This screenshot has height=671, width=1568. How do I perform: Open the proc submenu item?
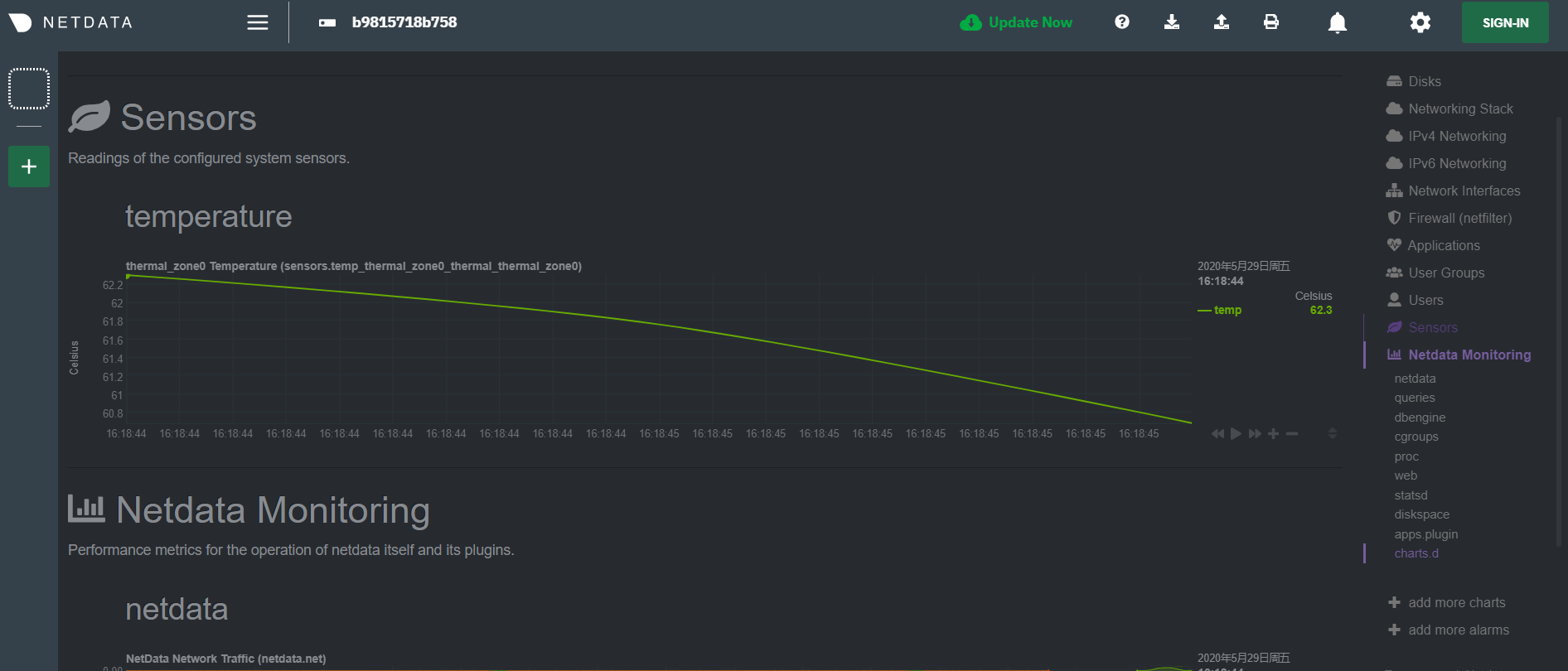click(x=1406, y=456)
